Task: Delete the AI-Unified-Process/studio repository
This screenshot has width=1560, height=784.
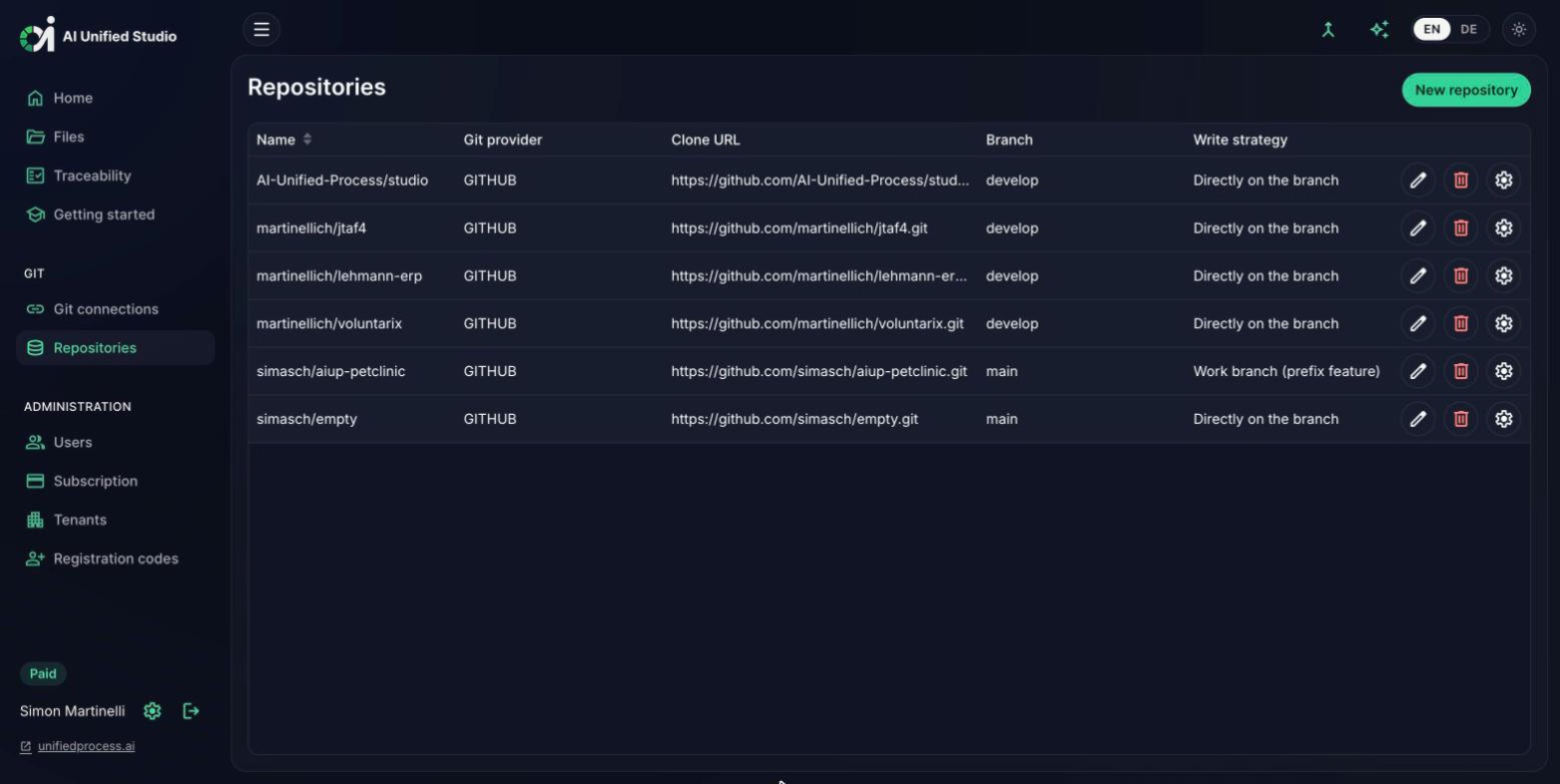Action: pos(1460,181)
